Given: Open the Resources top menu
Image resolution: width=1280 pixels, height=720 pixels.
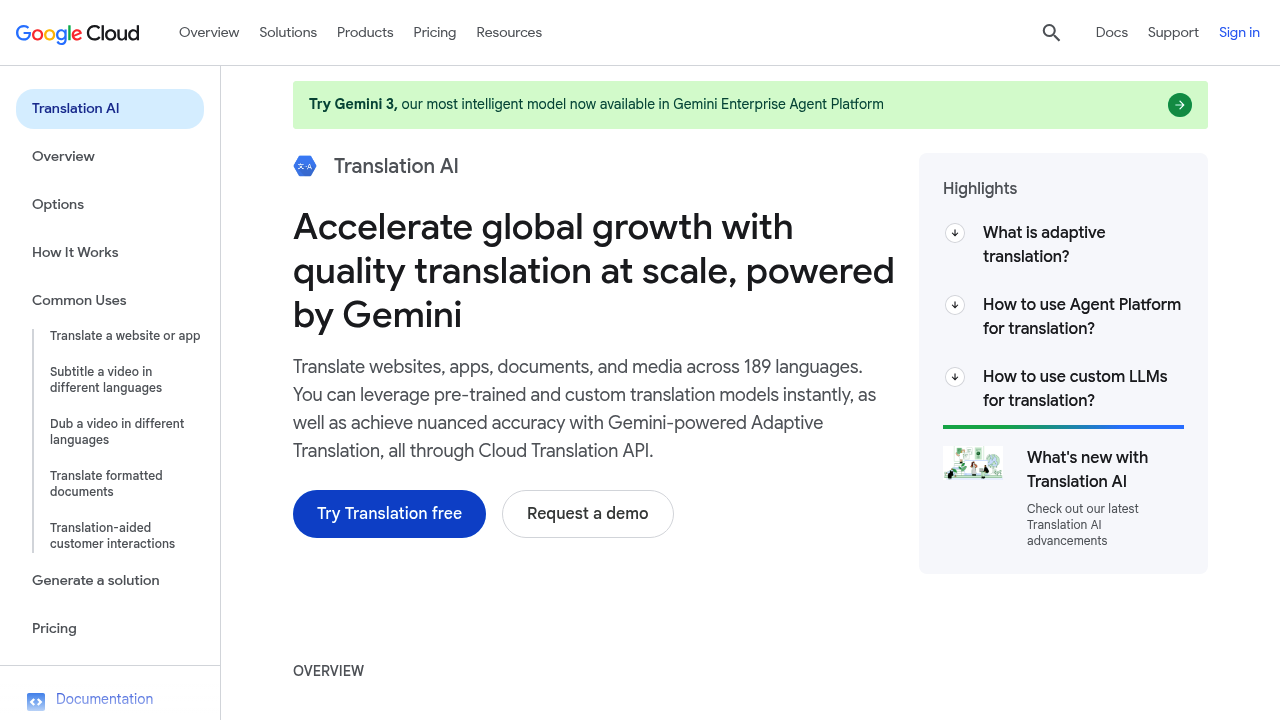Looking at the screenshot, I should 509,33.
